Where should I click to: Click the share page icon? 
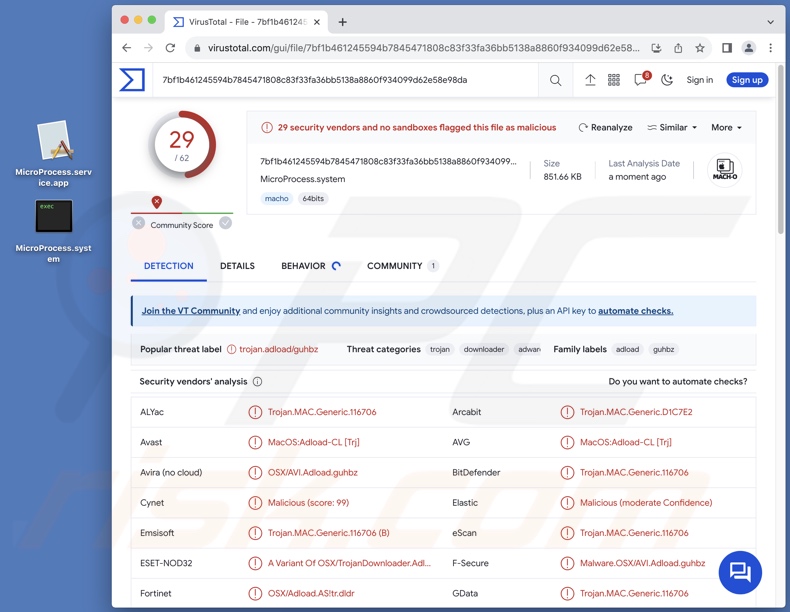click(x=678, y=48)
